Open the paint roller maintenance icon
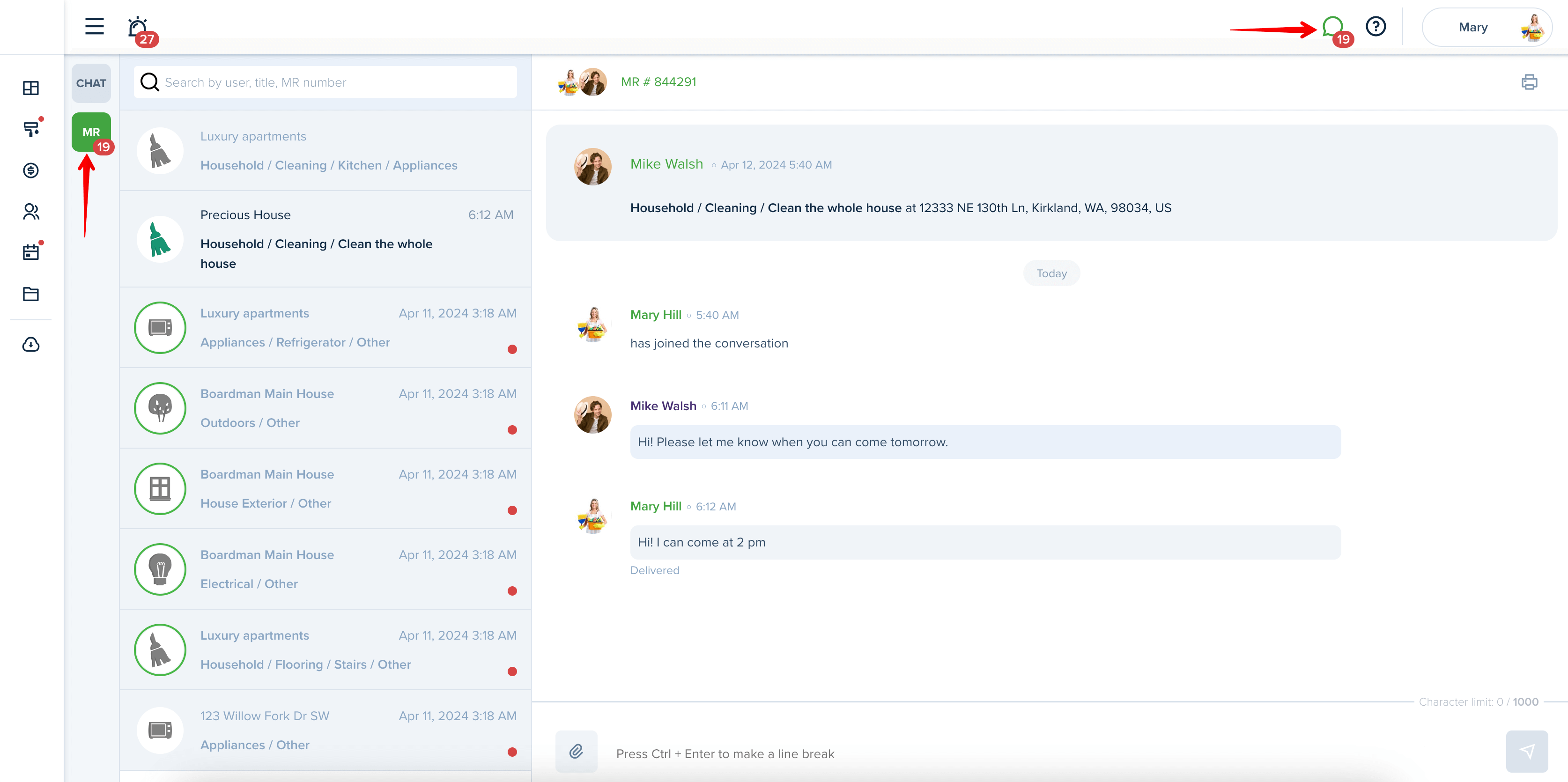The image size is (1568, 782). [31, 129]
